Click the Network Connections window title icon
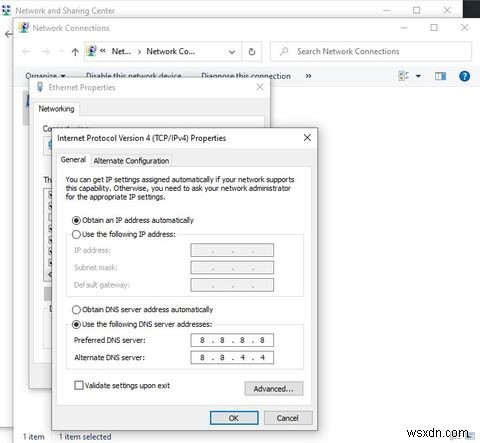The image size is (480, 443). (x=24, y=28)
